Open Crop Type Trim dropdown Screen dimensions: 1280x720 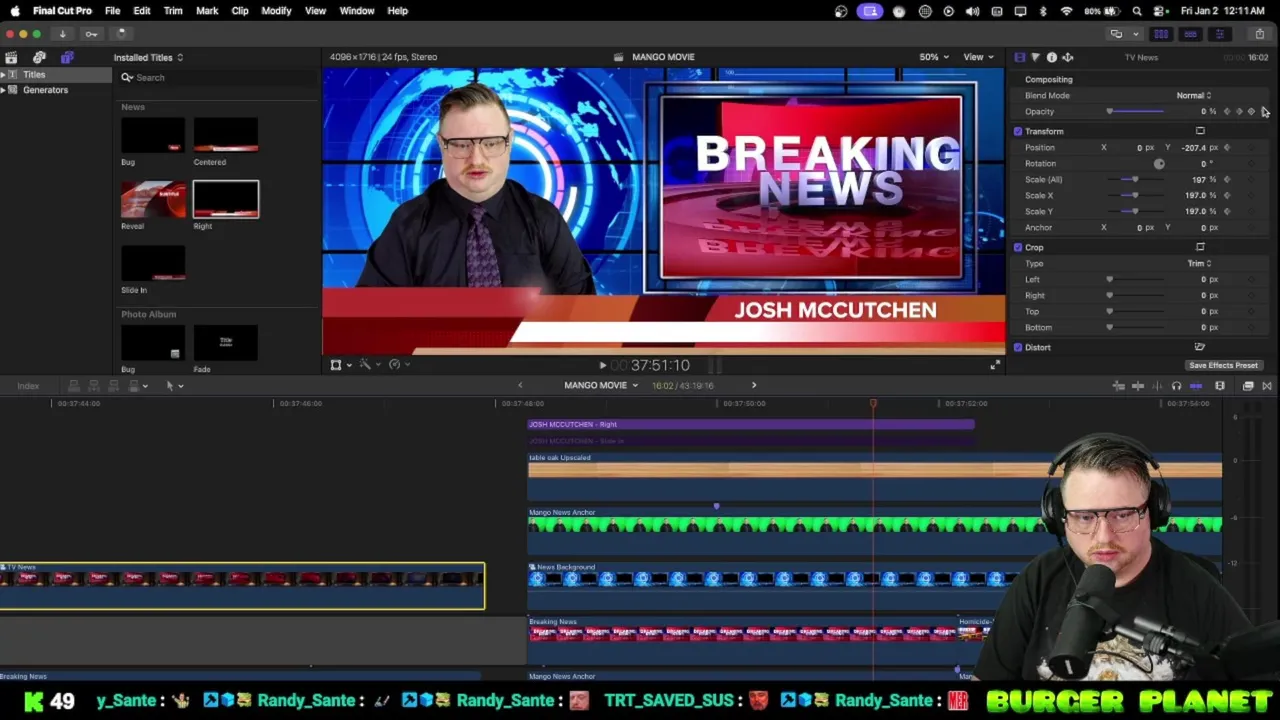click(1199, 263)
